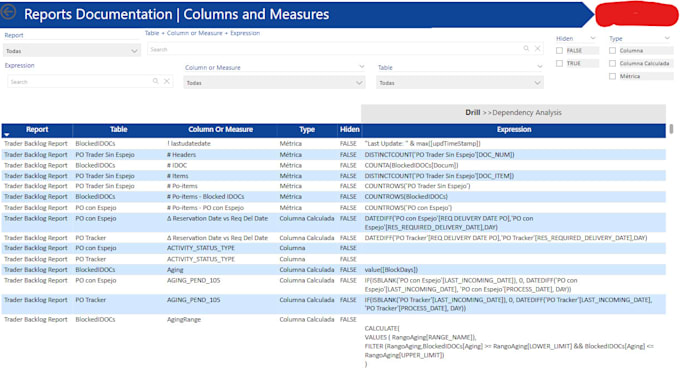Collapse the Hiden slicer chevron
Screen dimensions: 680x368
[593, 38]
